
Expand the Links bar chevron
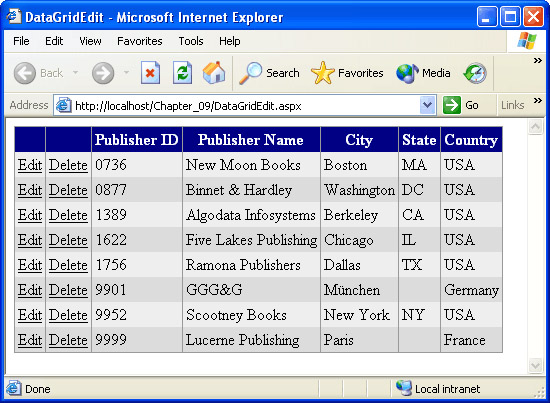(x=537, y=101)
